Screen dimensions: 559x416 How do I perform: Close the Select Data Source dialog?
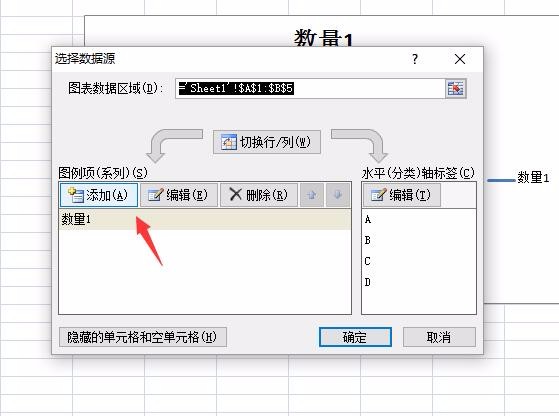coord(460,59)
